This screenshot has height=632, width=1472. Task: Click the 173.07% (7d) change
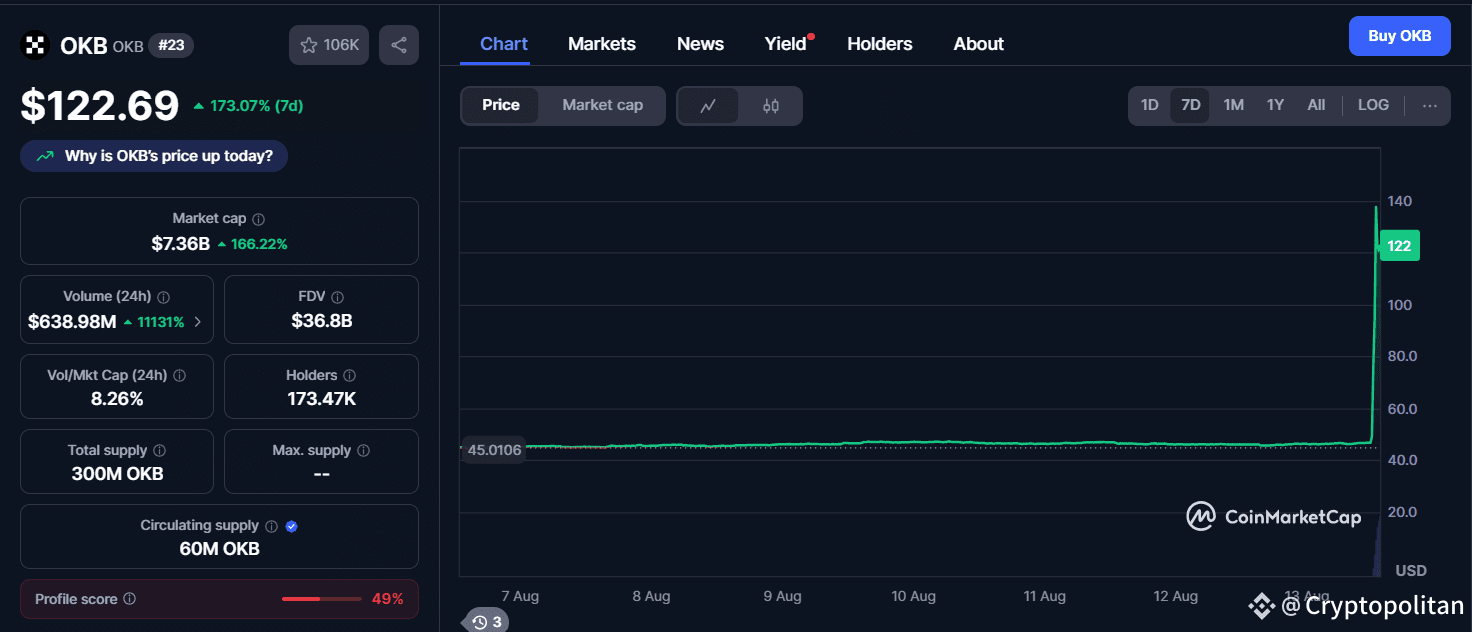(248, 106)
